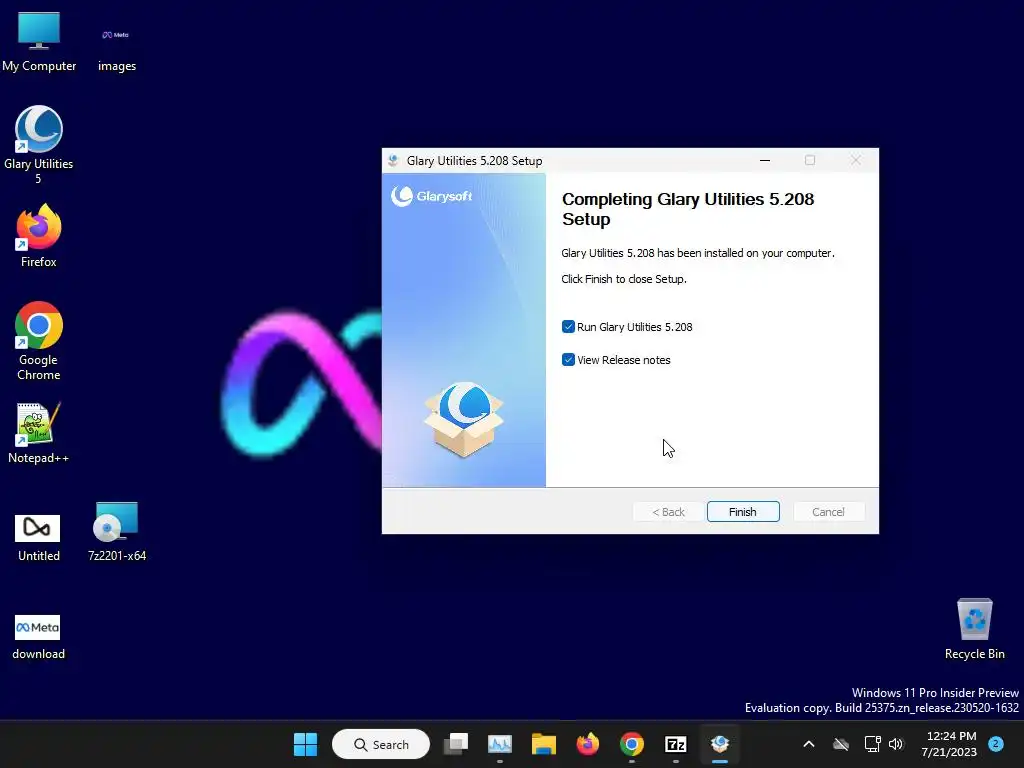Select the 7z2201-x64 installer icon
The image size is (1024, 768).
tap(116, 530)
